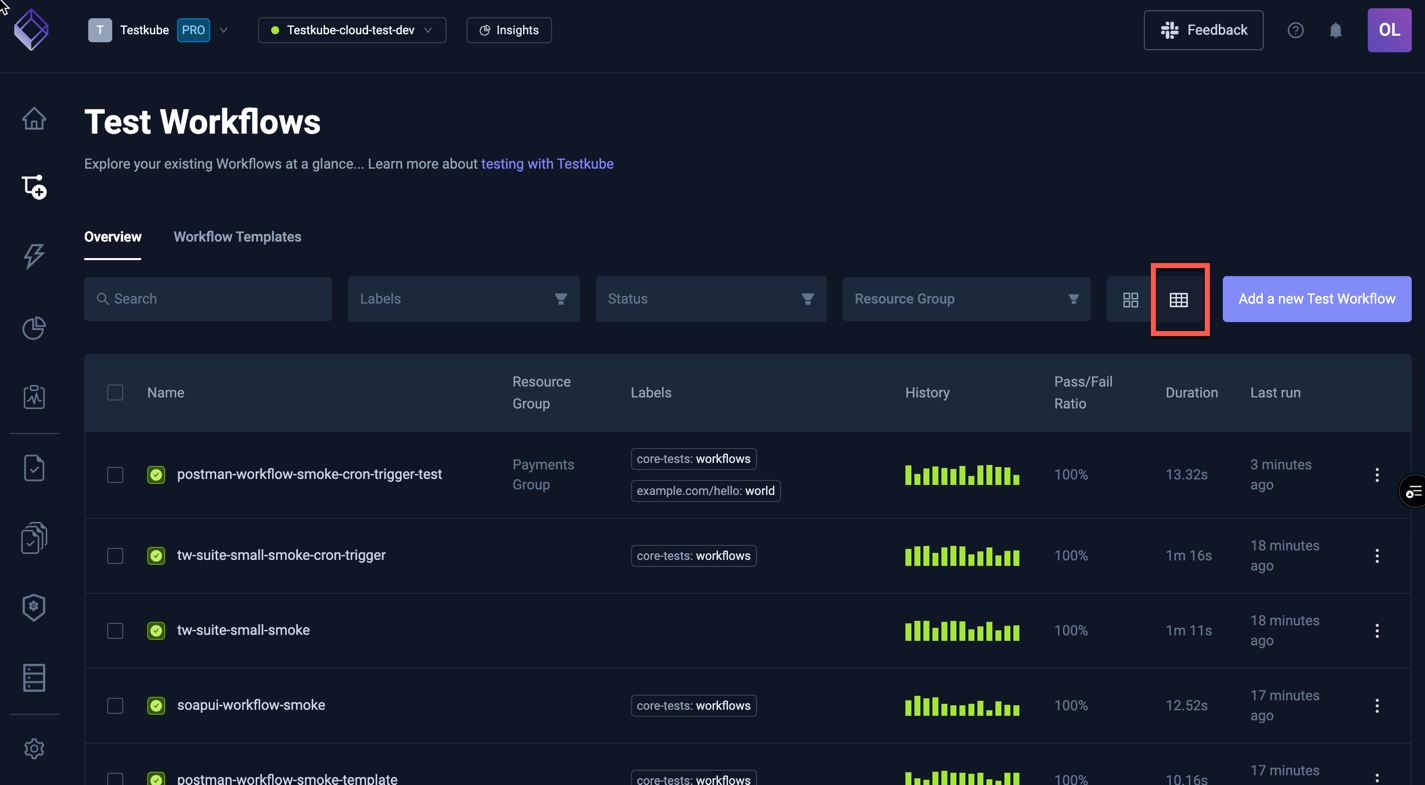Screen dimensions: 1425x785
Task: Open the Labels filter dropdown
Action: 463,298
